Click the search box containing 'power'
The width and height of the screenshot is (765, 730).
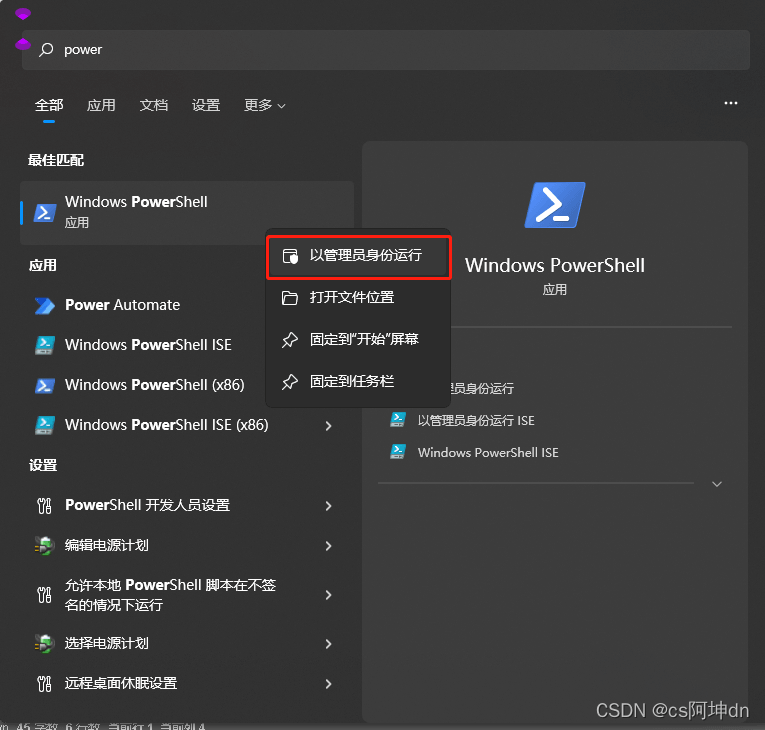(x=385, y=50)
